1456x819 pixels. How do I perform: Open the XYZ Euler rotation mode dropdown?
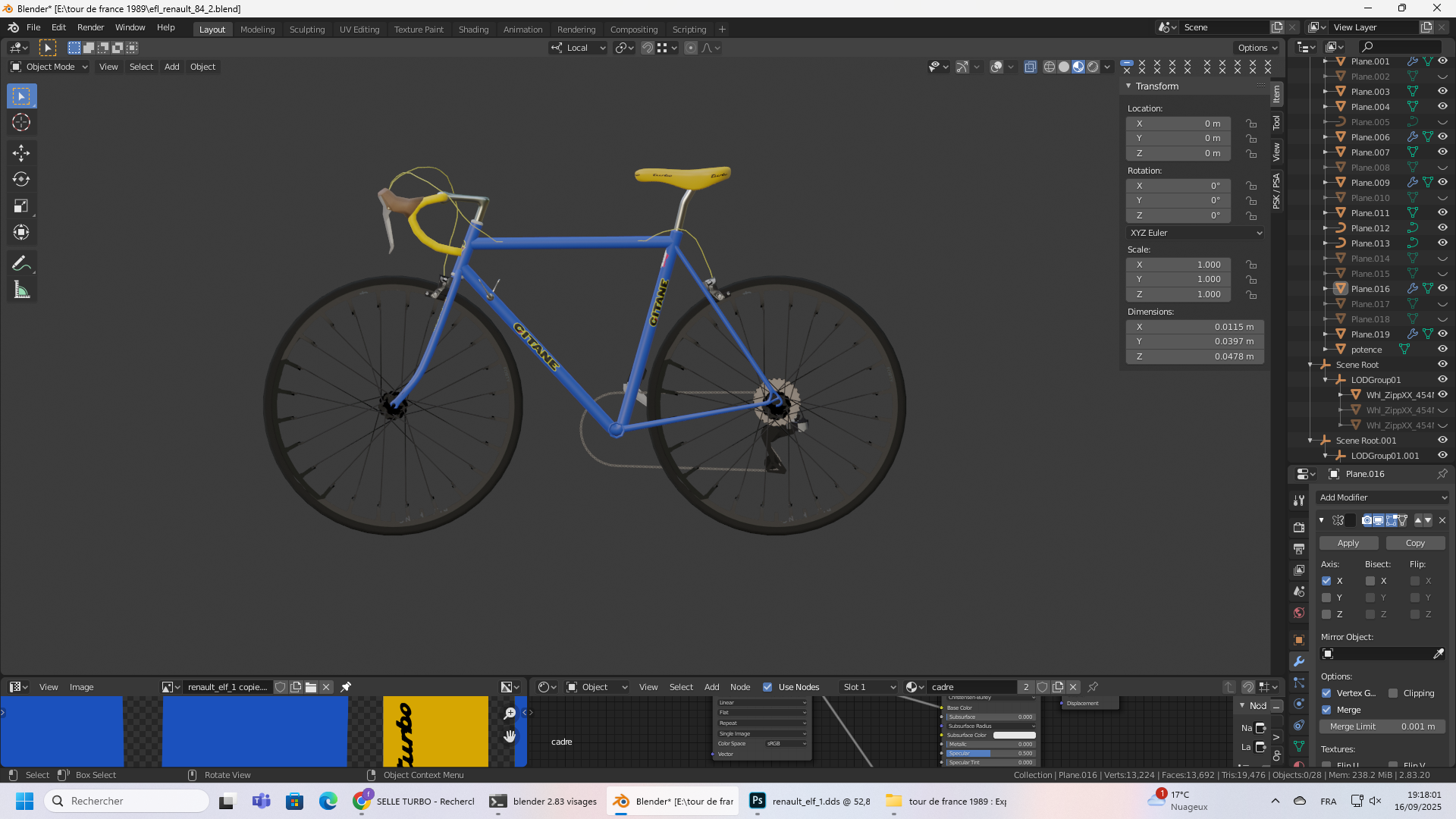pos(1195,233)
